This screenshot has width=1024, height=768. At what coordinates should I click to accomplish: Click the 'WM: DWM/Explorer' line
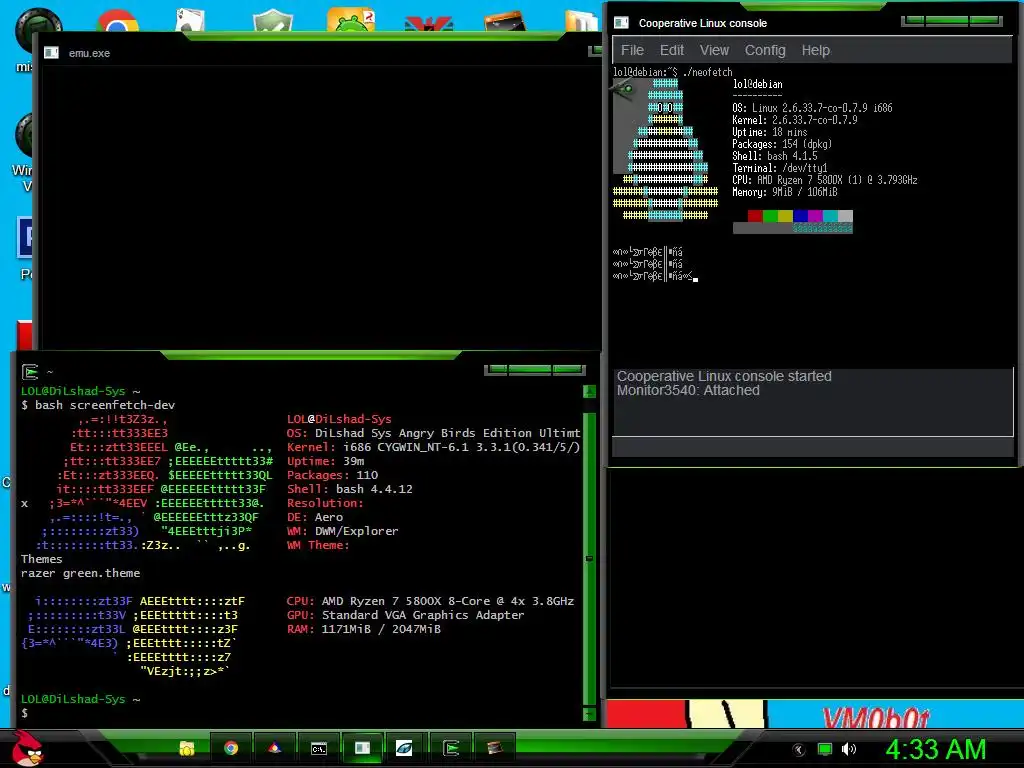[342, 531]
